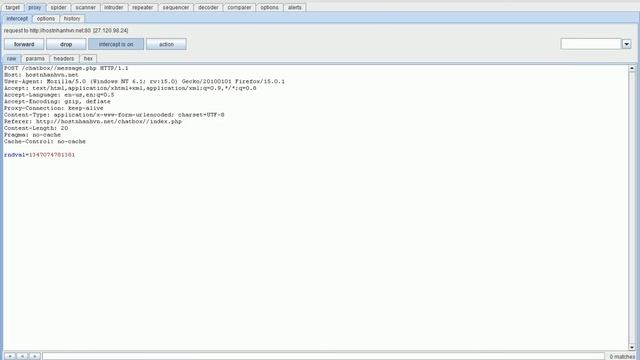640x360 pixels.
Task: Switch to the sequencer tab
Action: pos(176,7)
